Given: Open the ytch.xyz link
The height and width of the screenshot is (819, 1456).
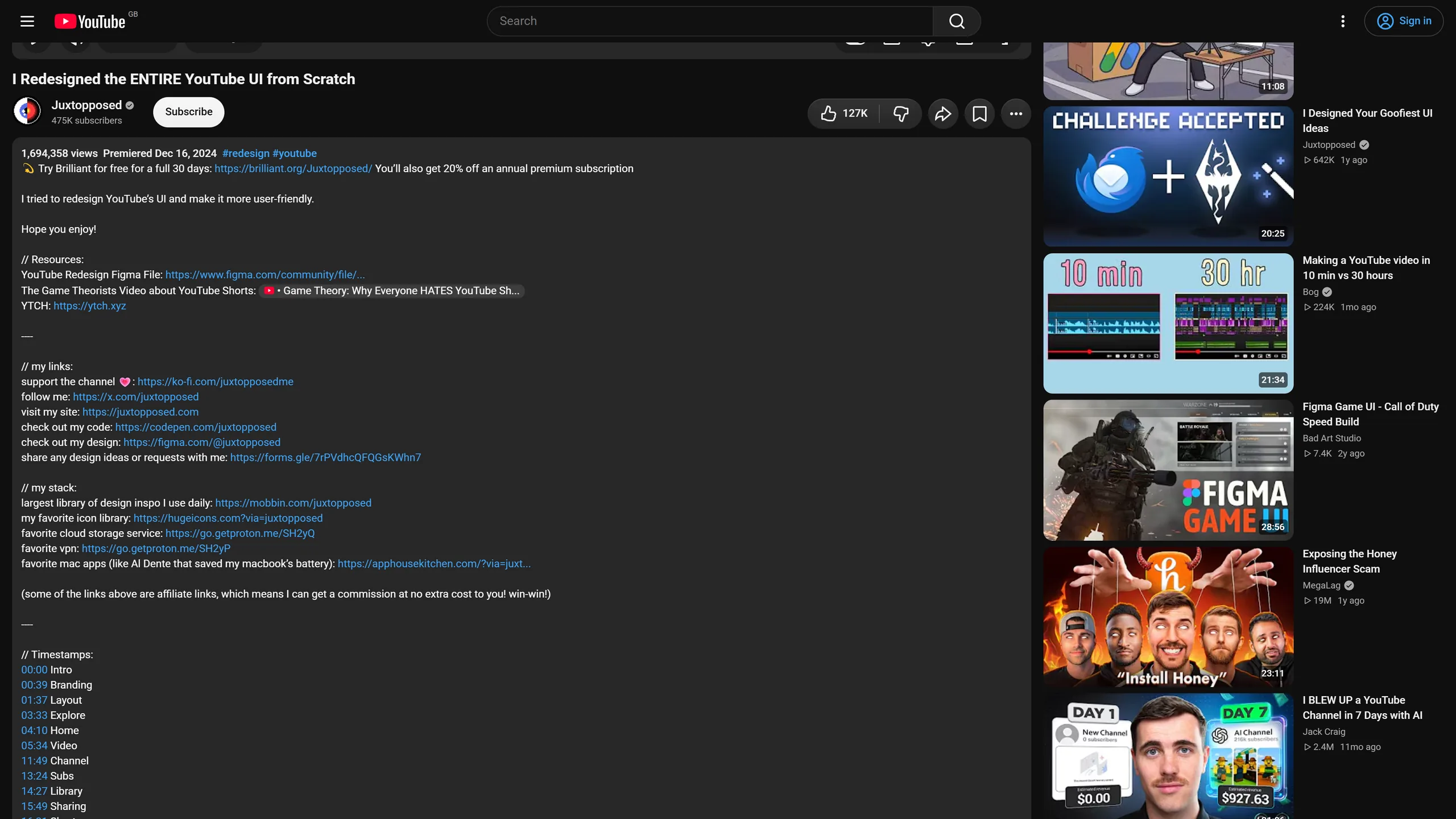Looking at the screenshot, I should tap(90, 306).
